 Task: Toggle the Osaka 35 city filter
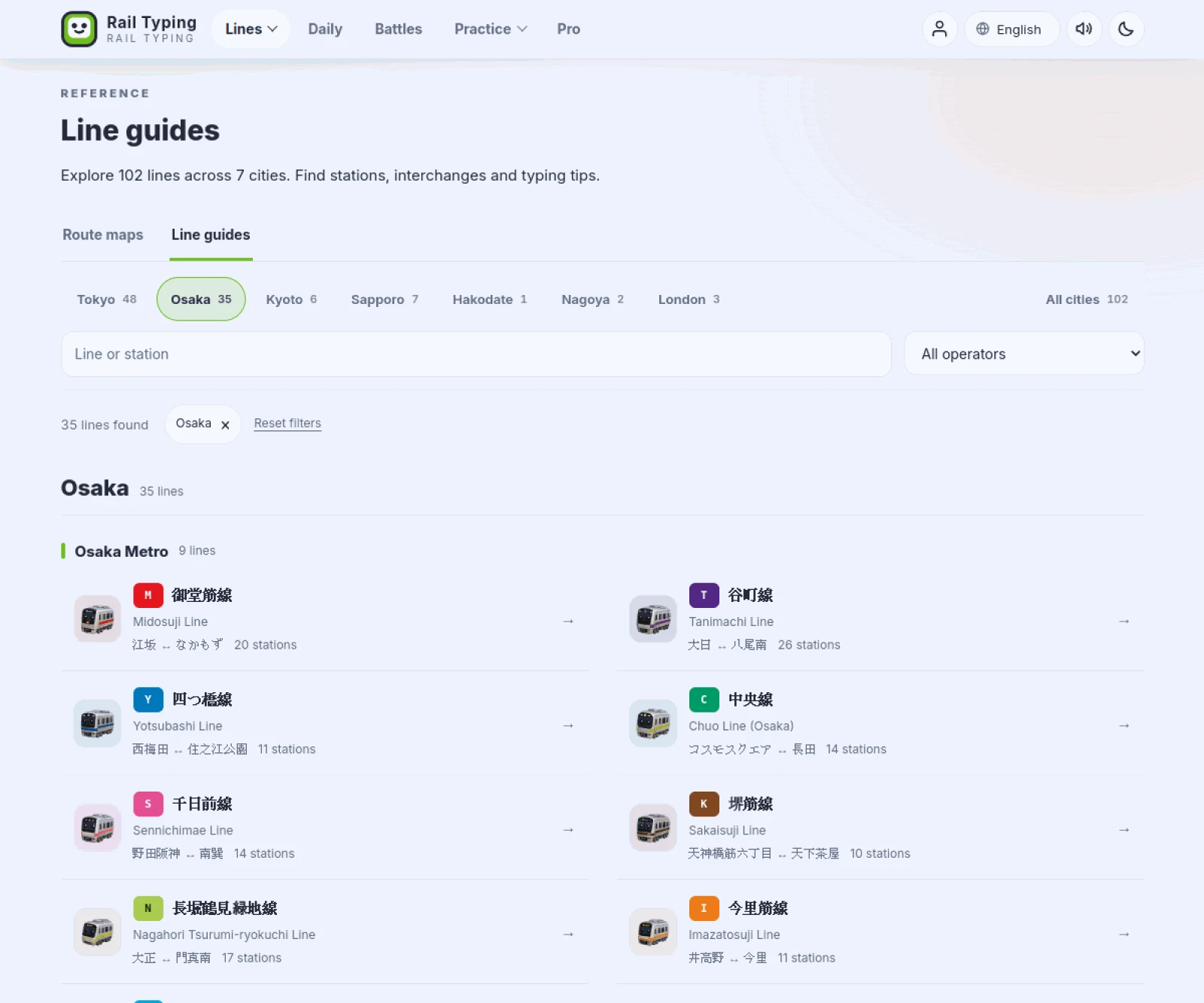(x=201, y=299)
